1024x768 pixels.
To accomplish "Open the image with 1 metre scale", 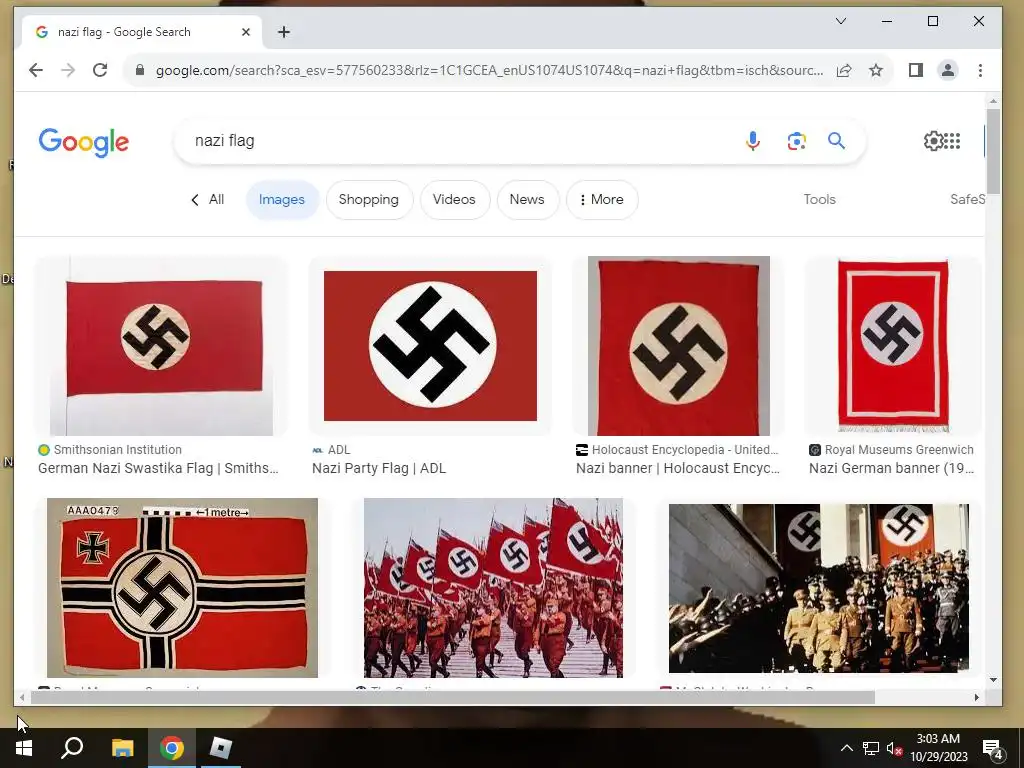I will (182, 588).
